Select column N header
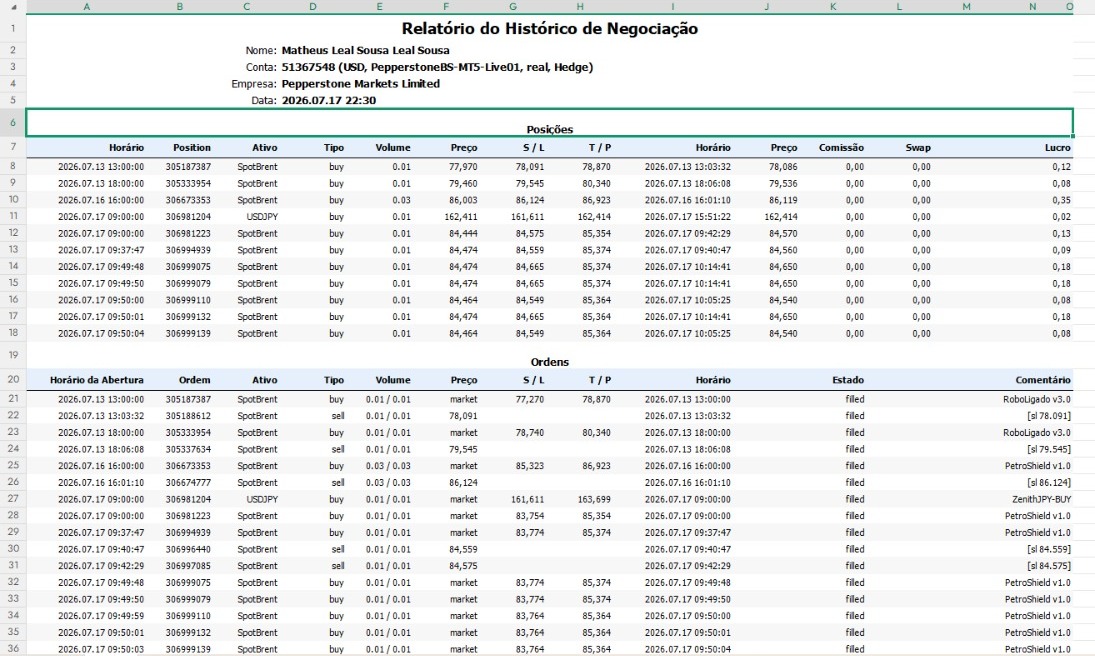Screen dimensions: 1095x656 [1032, 6]
